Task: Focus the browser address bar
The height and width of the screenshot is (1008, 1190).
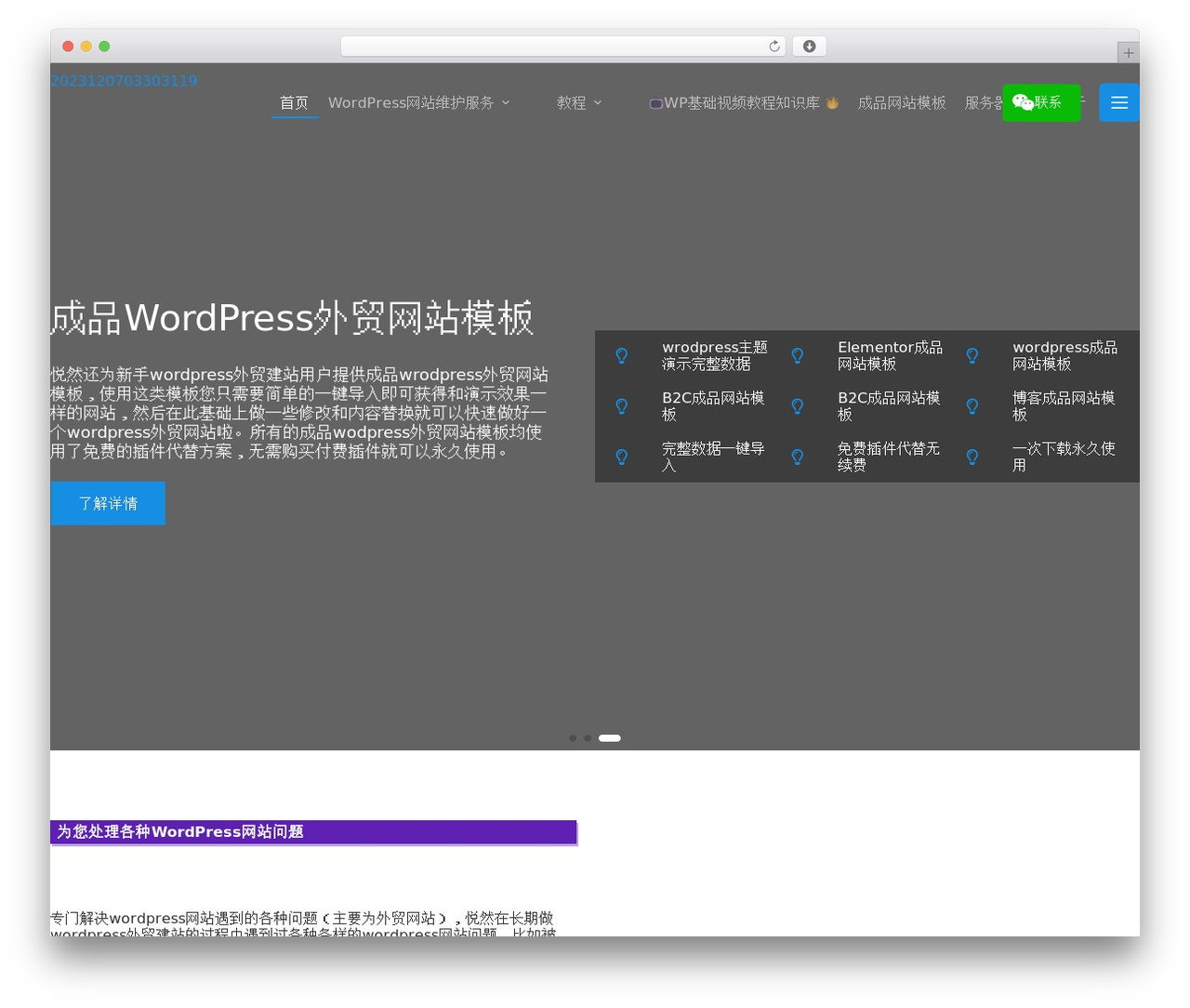Action: (x=563, y=46)
